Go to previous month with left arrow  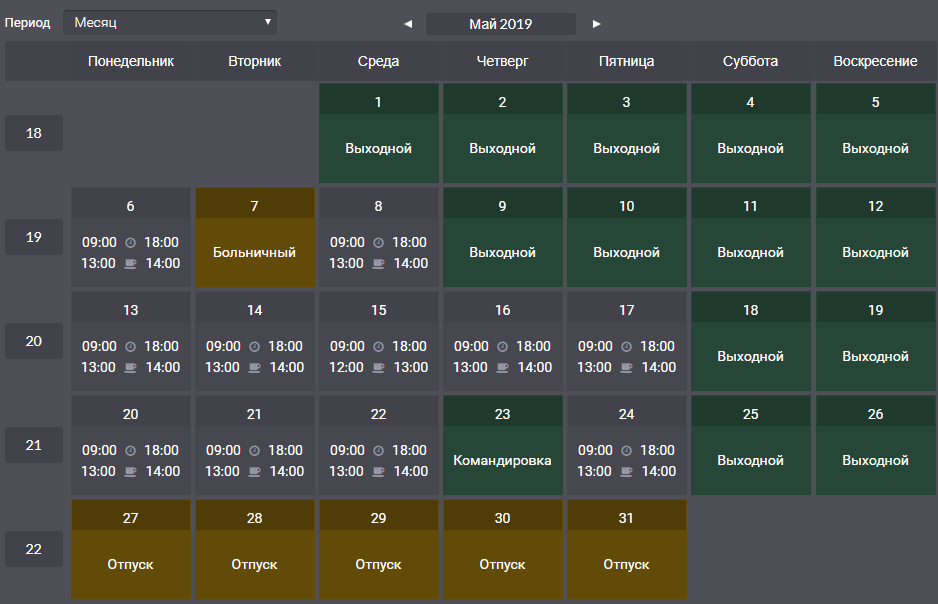tap(407, 23)
